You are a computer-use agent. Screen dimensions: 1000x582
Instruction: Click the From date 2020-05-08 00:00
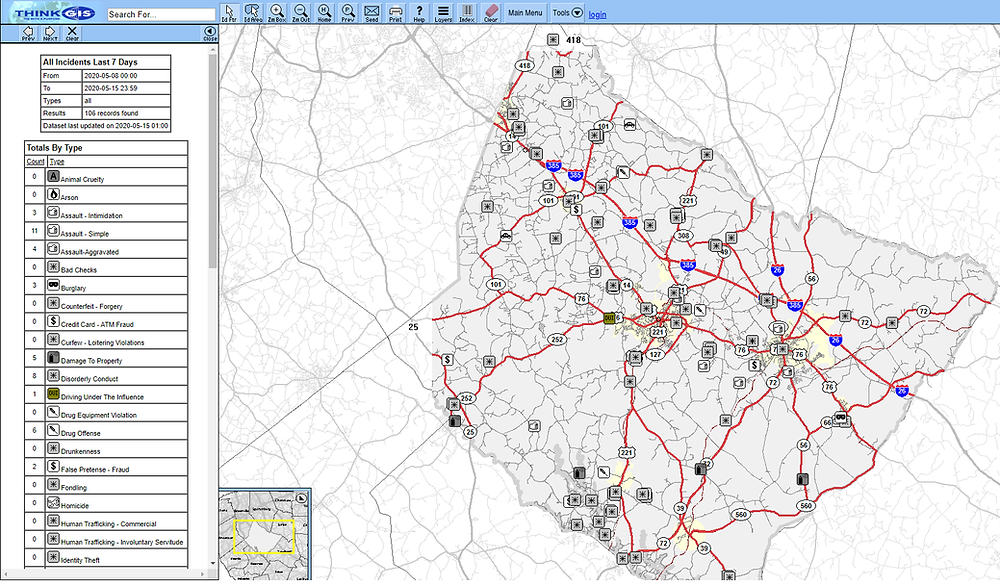tap(126, 75)
